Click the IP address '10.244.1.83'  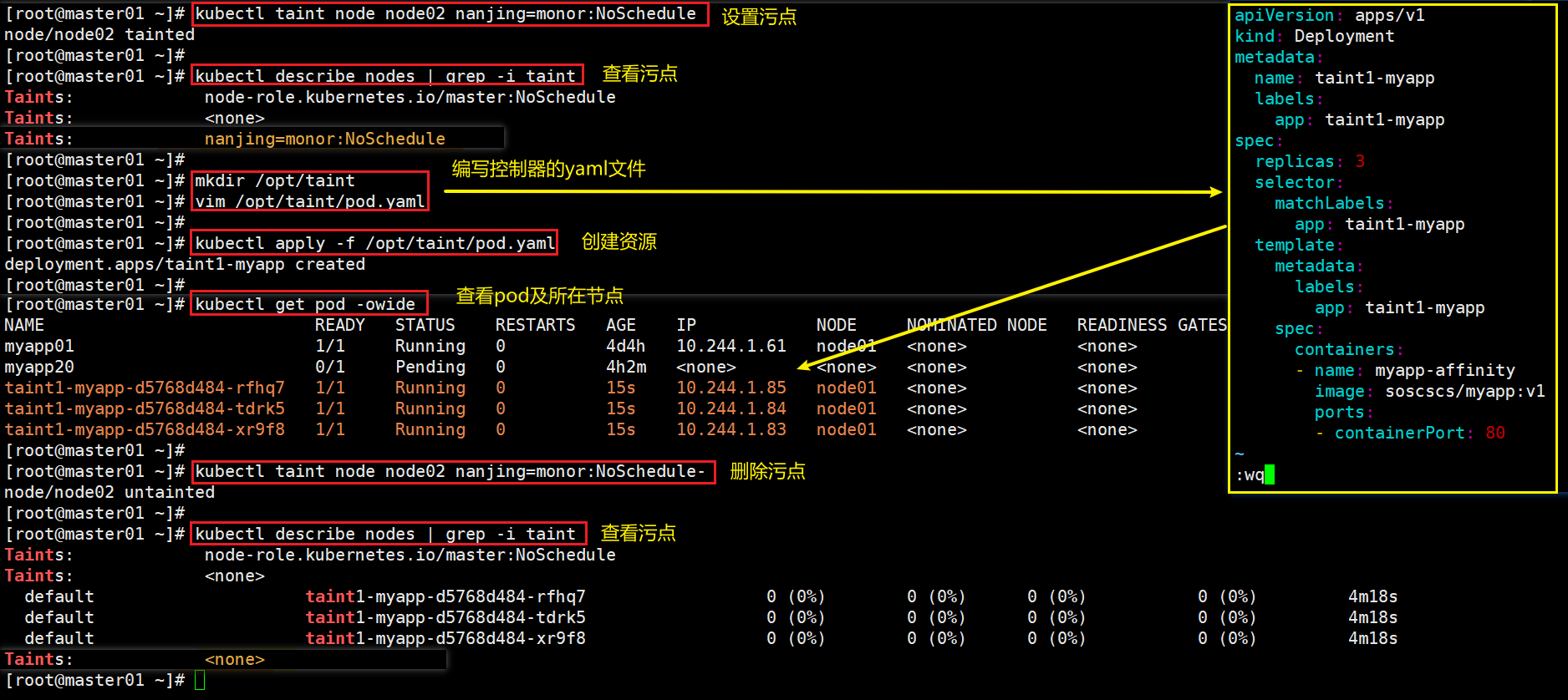coord(731,429)
